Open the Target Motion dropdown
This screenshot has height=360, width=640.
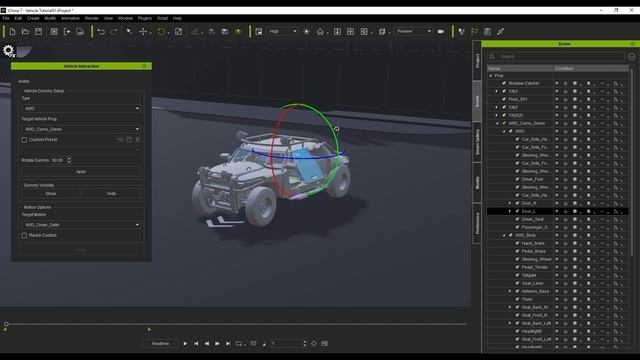coord(81,225)
